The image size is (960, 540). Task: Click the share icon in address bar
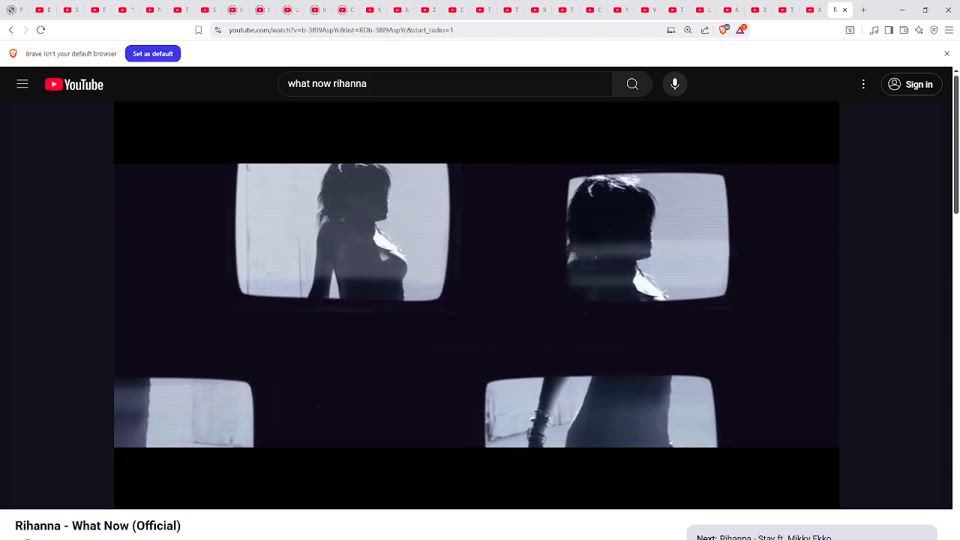point(705,30)
